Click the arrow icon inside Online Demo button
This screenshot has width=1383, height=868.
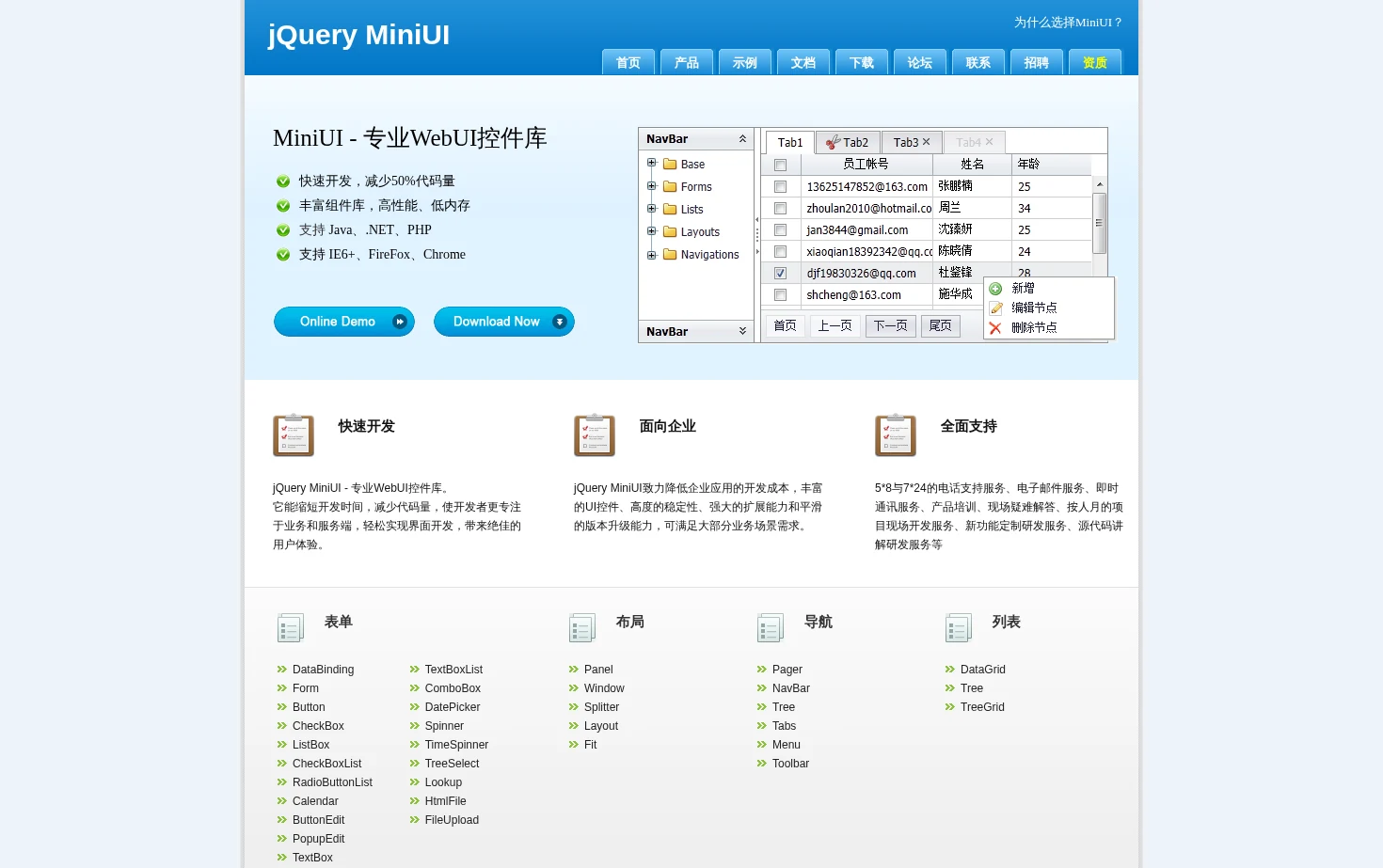[400, 322]
